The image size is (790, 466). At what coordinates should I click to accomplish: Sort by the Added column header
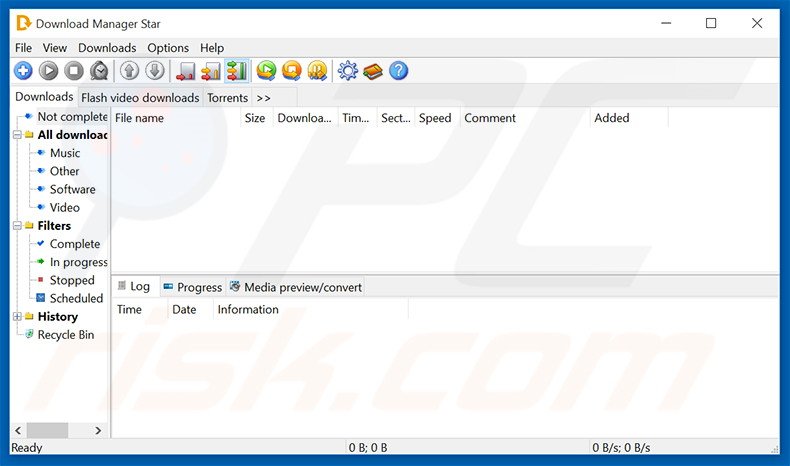(x=629, y=118)
